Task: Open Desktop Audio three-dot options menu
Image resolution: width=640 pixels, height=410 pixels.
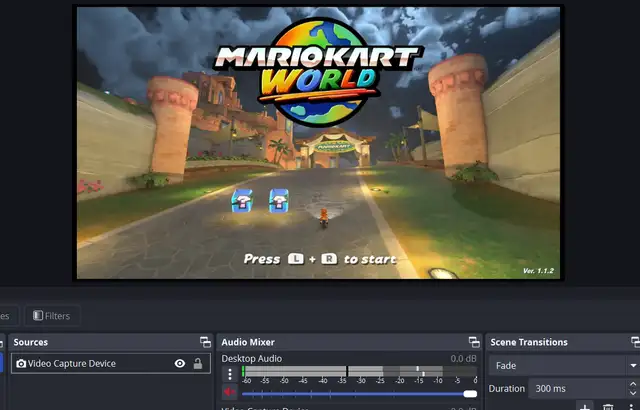Action: [x=230, y=374]
